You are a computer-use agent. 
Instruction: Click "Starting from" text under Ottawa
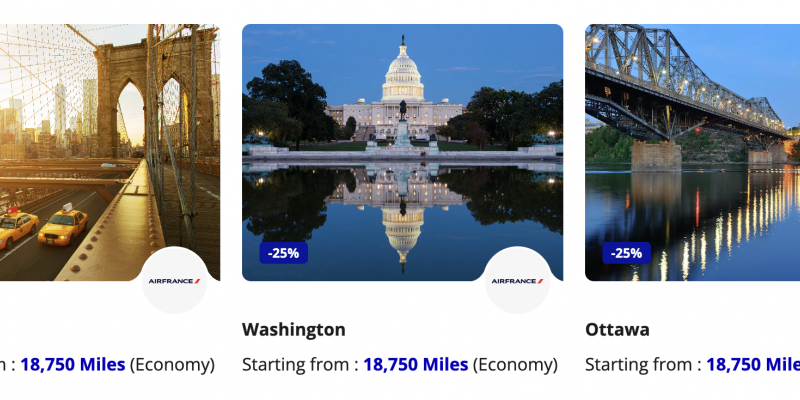638,365
